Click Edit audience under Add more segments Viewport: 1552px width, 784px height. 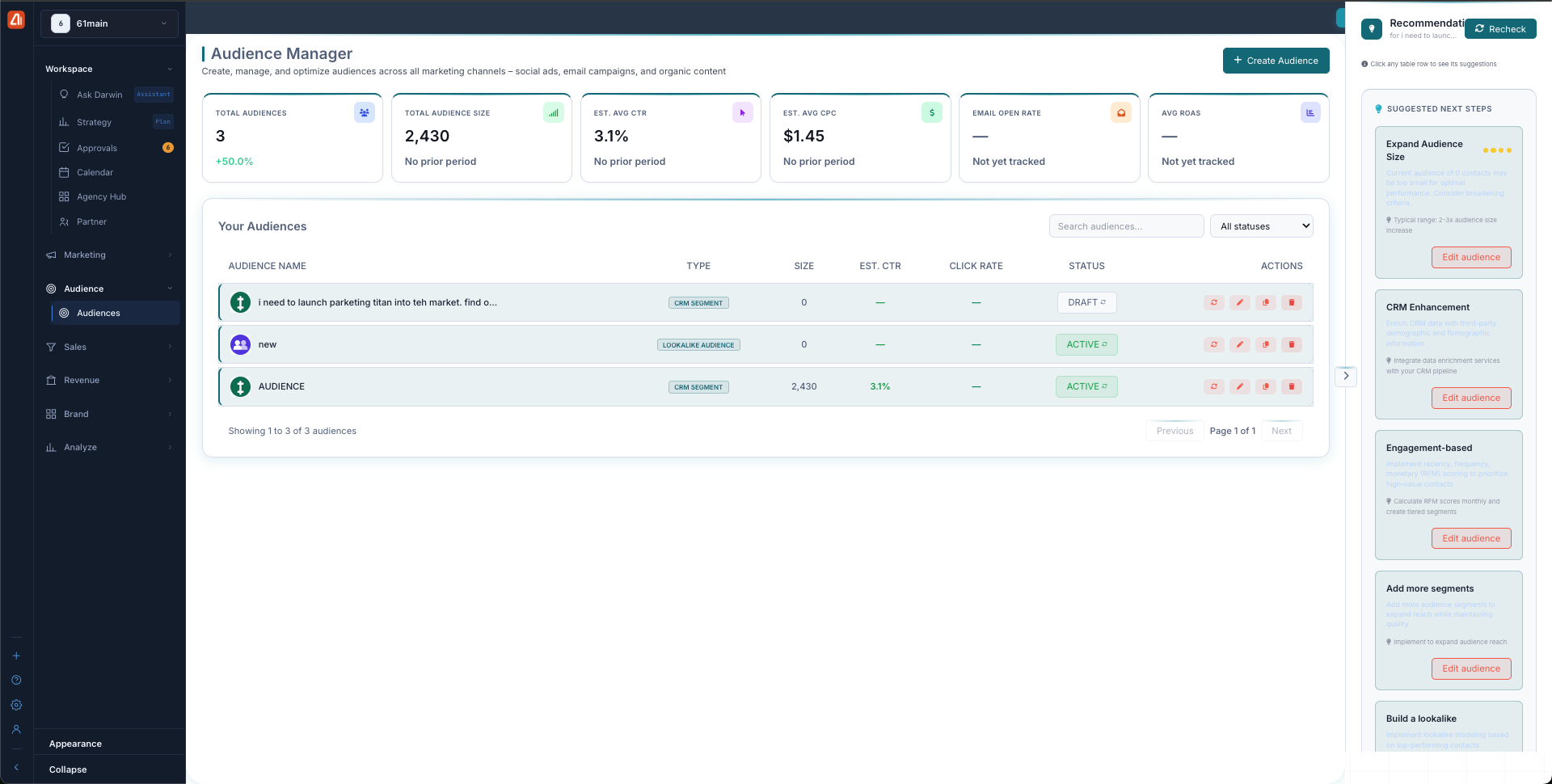tap(1470, 668)
